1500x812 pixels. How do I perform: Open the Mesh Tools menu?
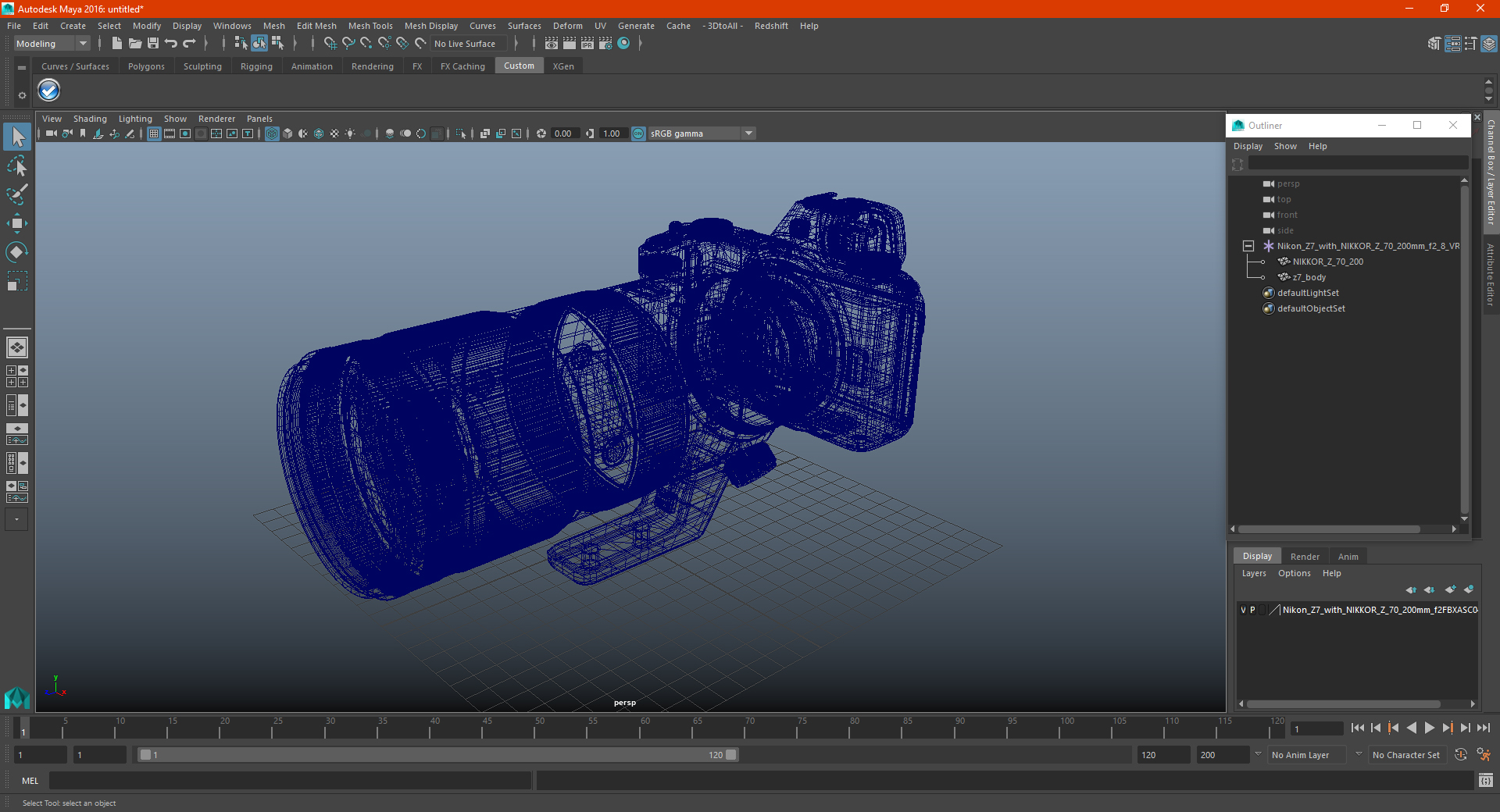click(x=370, y=26)
